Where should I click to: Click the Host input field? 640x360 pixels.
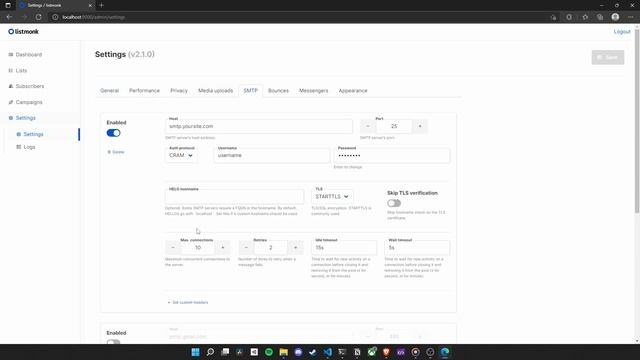(x=259, y=126)
